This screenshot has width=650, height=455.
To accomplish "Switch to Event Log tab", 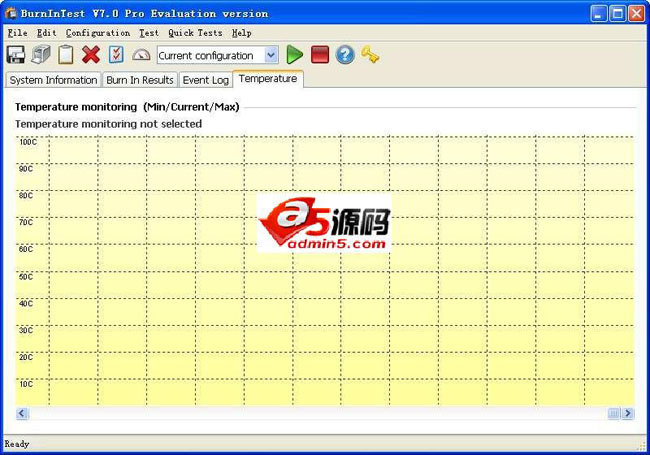I will click(206, 80).
